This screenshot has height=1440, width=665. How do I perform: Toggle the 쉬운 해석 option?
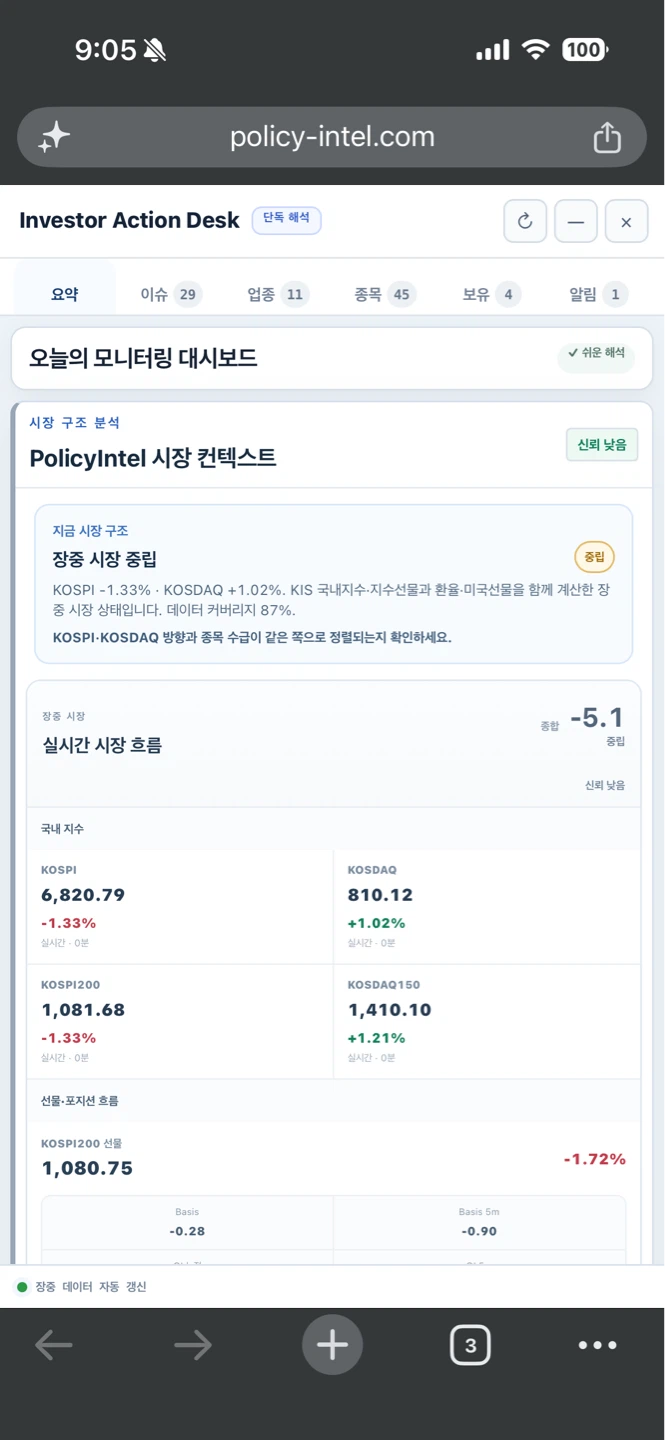pos(596,353)
